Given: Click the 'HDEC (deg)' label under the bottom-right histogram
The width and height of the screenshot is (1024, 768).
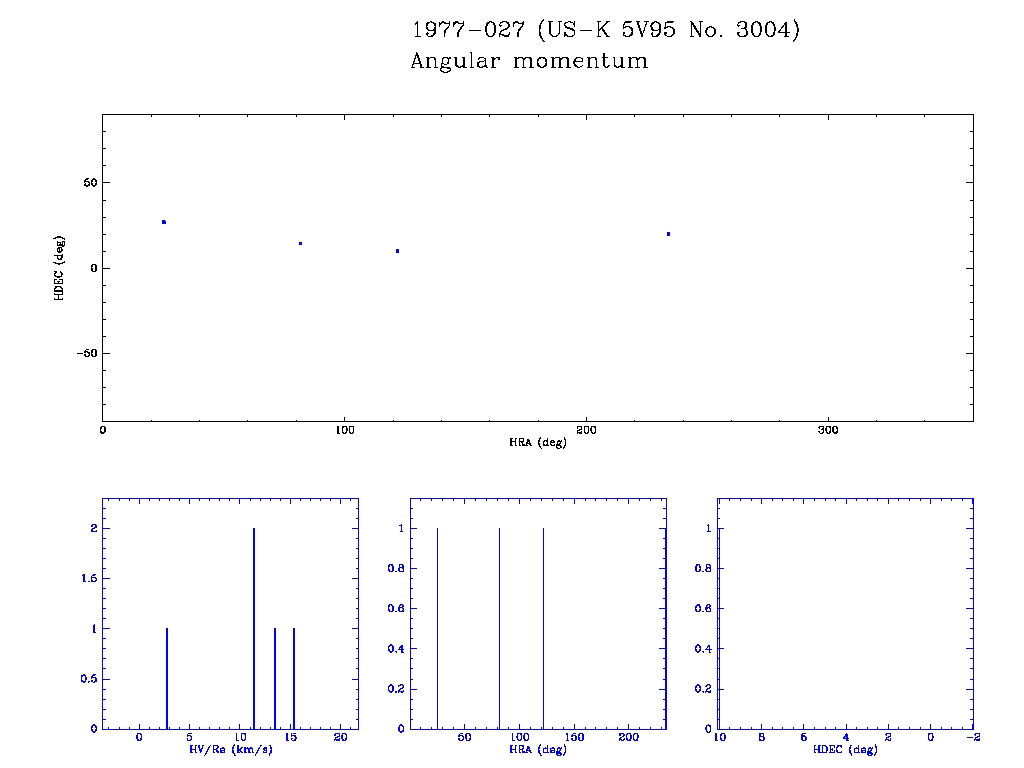Looking at the screenshot, I should coord(845,750).
